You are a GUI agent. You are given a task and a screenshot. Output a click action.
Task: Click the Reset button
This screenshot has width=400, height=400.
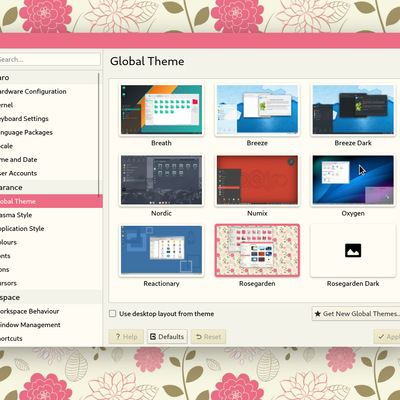(208, 337)
